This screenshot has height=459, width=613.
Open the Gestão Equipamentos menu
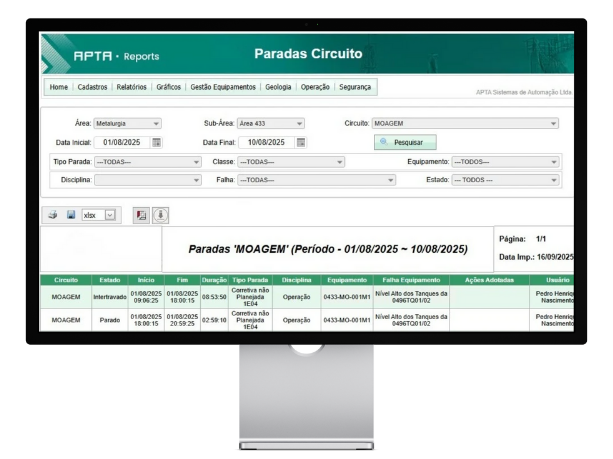pyautogui.click(x=222, y=88)
